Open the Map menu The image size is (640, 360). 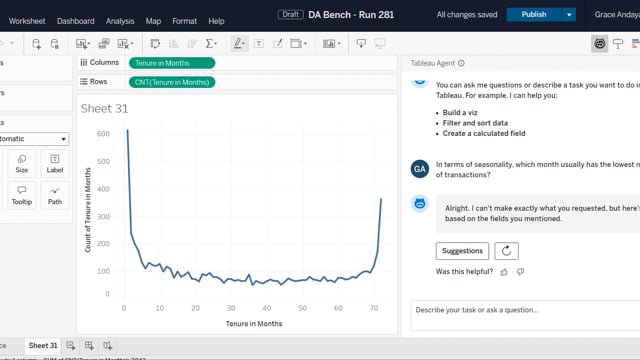point(153,21)
